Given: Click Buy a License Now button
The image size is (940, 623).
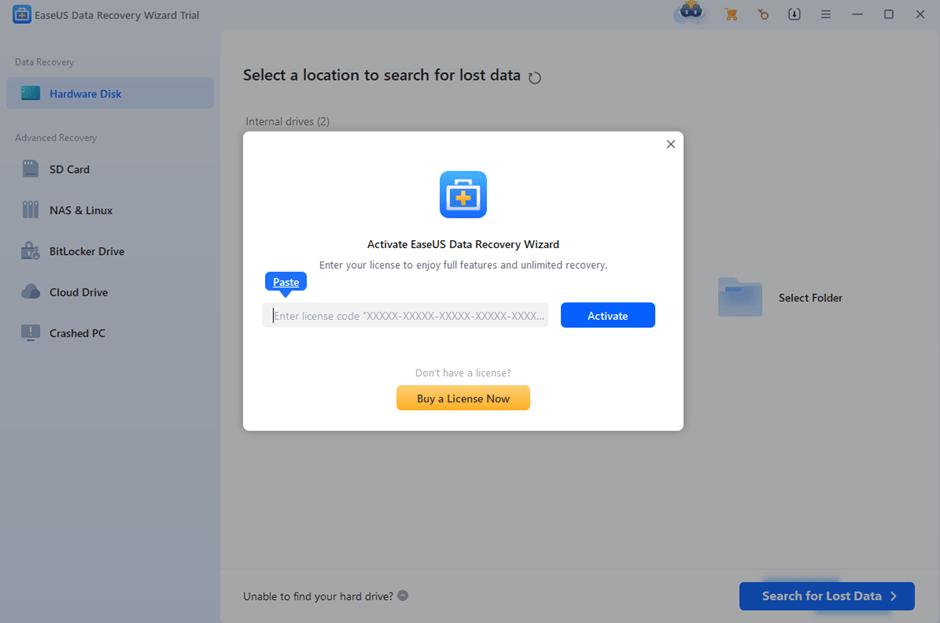Looking at the screenshot, I should pos(463,398).
